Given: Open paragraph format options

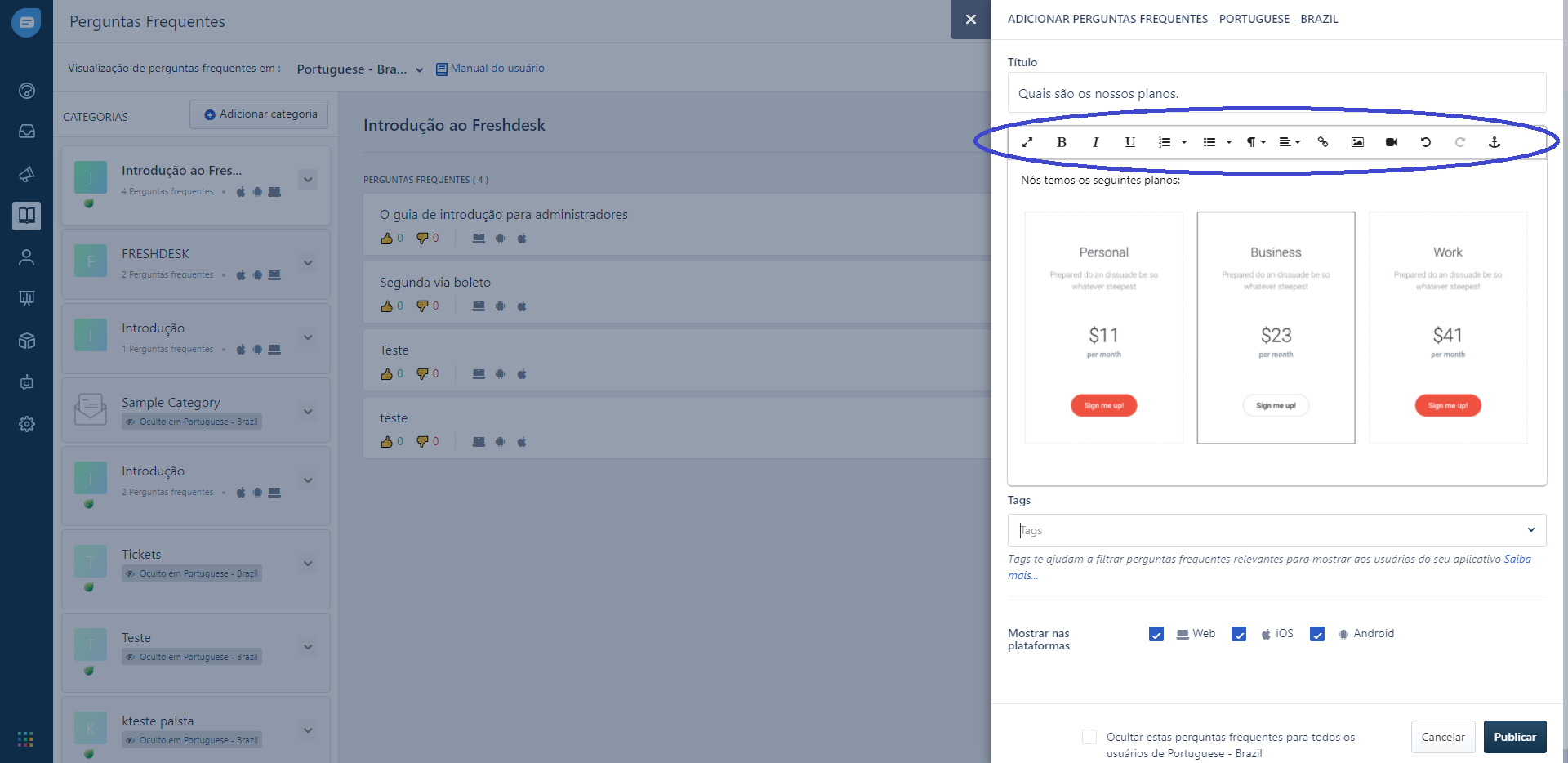Looking at the screenshot, I should 1256,142.
